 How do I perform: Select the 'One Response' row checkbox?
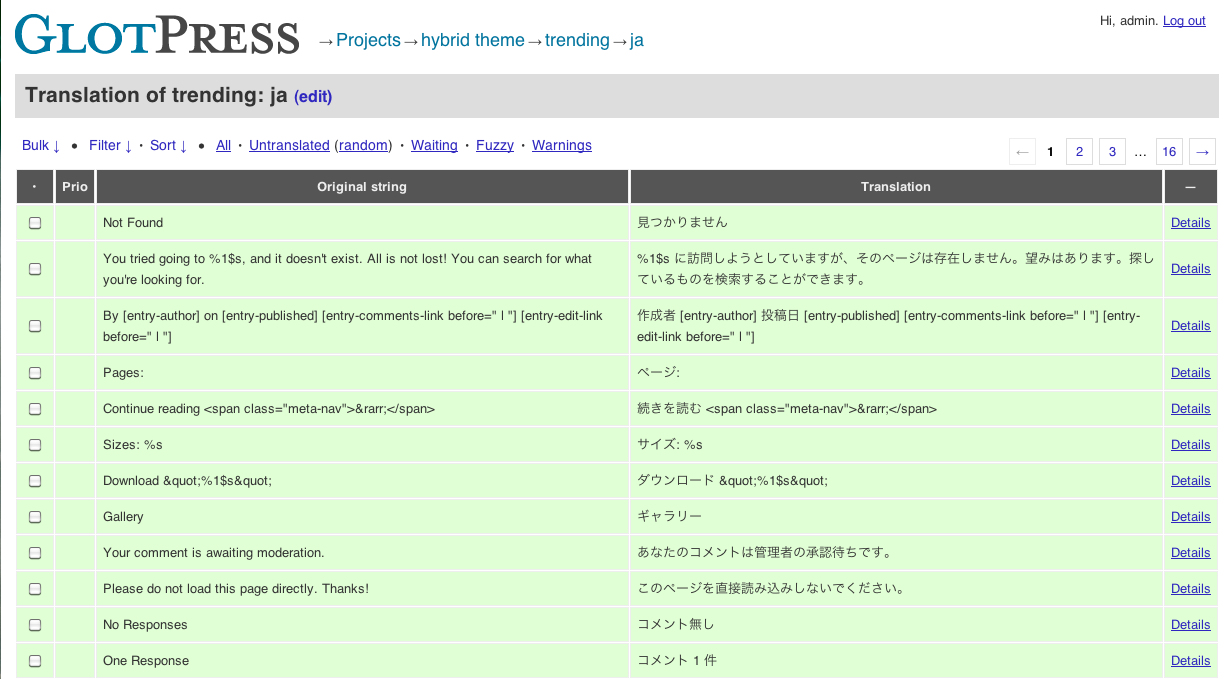[x=35, y=661]
